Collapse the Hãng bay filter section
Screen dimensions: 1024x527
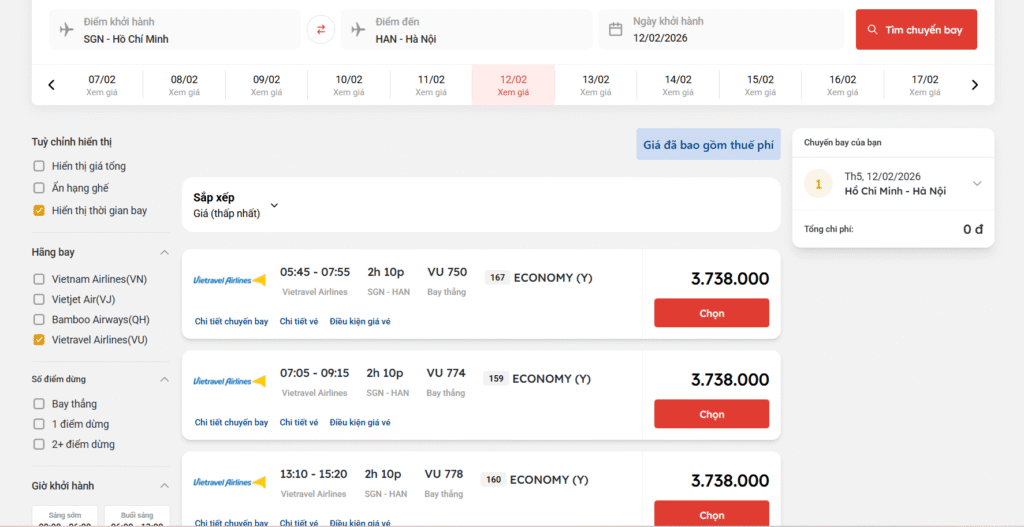click(x=165, y=252)
